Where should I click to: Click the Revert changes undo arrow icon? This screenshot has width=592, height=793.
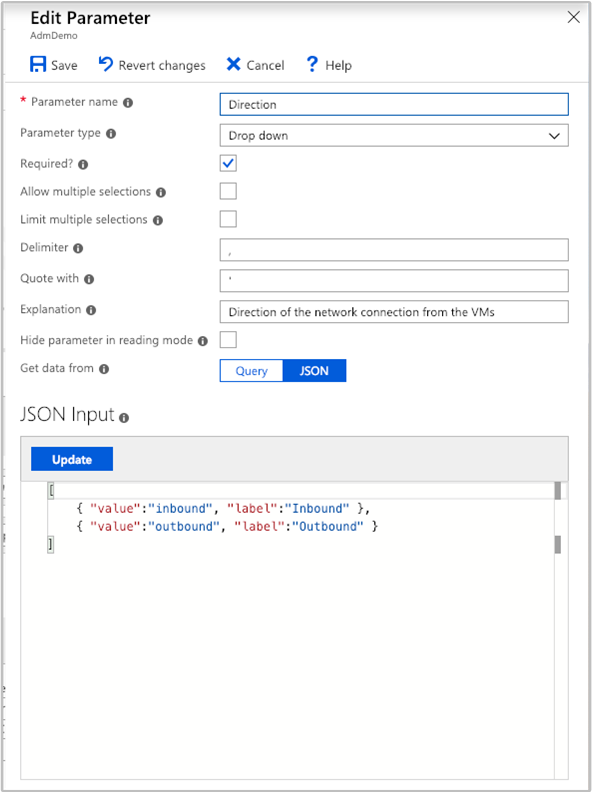[106, 64]
